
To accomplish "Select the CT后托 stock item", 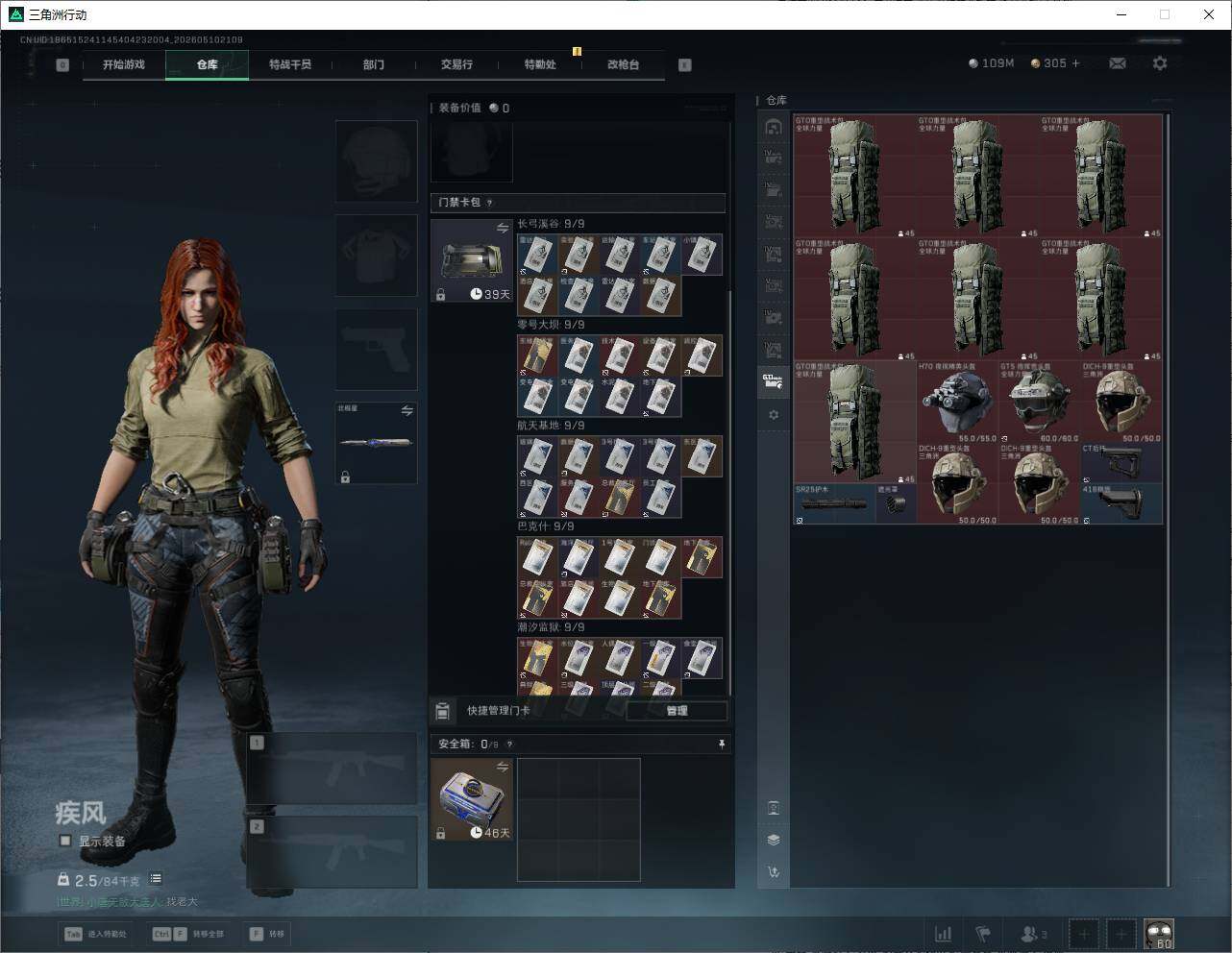I will click(x=1121, y=463).
